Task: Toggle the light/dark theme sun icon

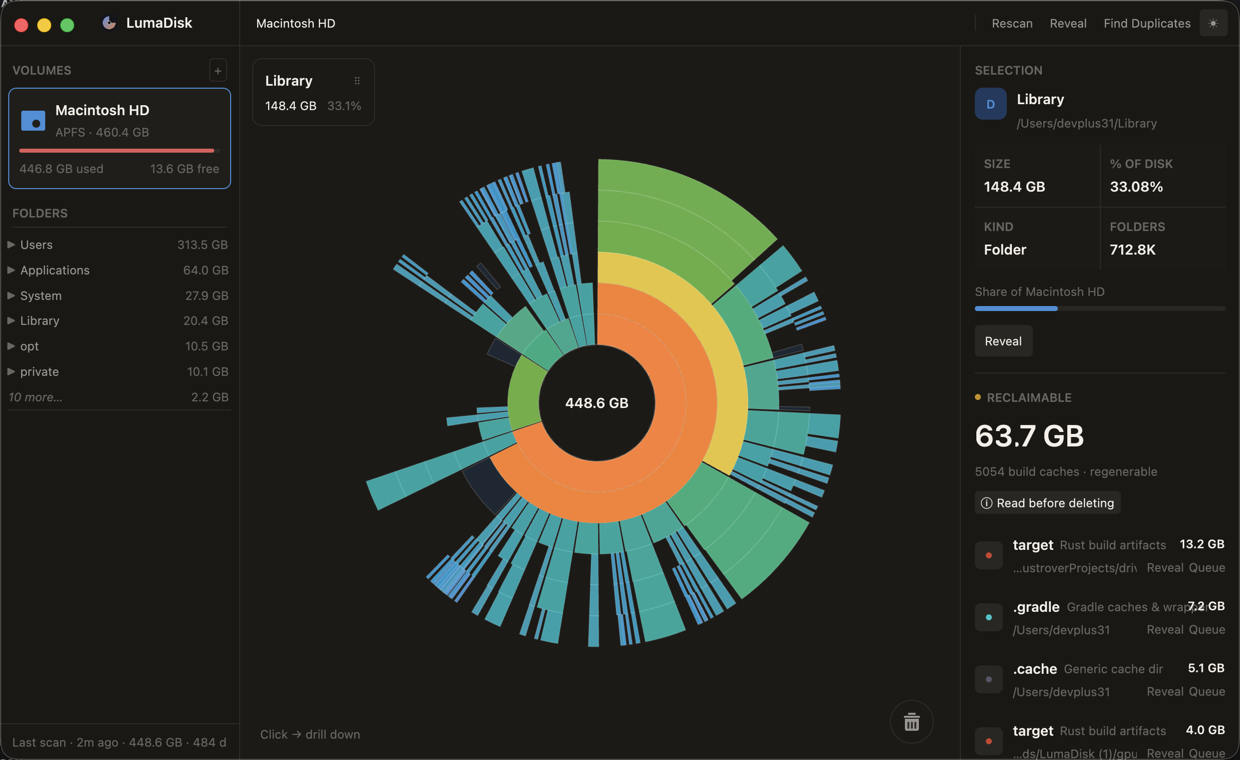Action: tap(1213, 23)
